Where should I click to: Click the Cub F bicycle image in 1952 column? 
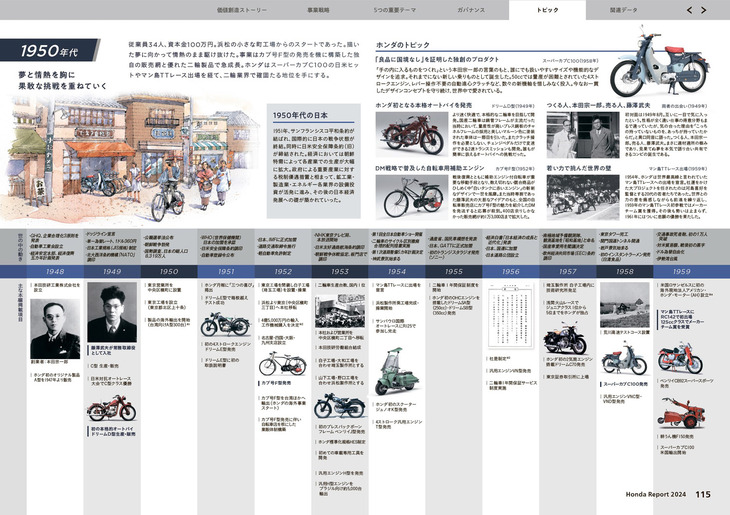[x=283, y=364]
